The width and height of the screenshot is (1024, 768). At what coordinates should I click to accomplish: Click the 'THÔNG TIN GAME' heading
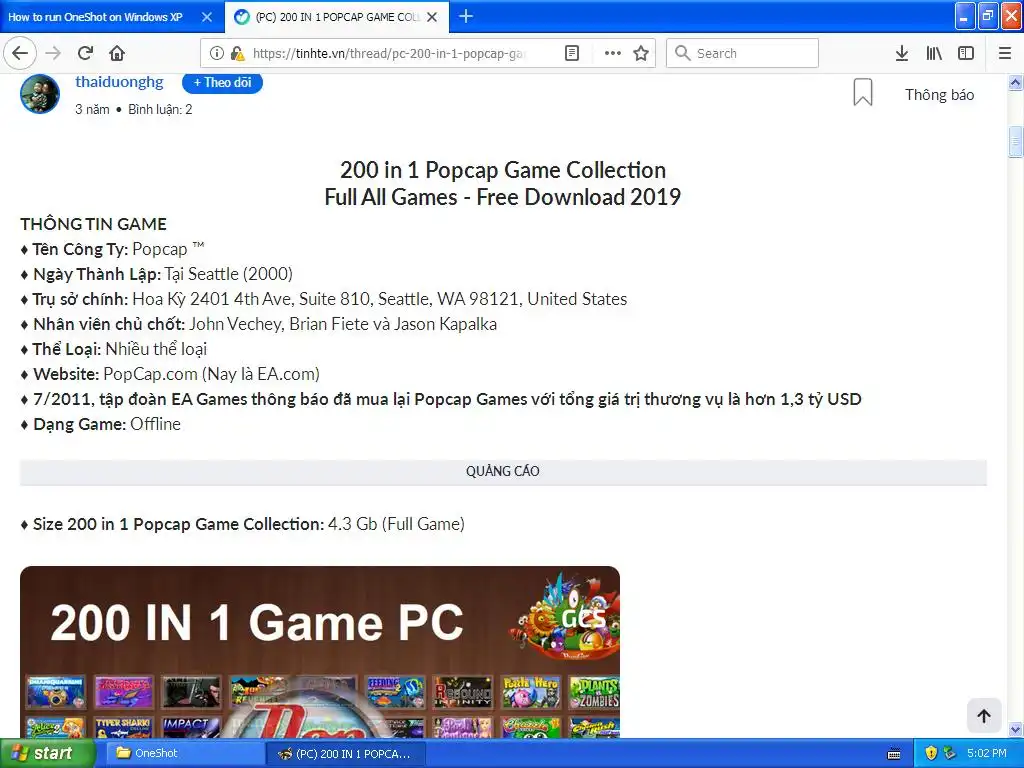(93, 224)
